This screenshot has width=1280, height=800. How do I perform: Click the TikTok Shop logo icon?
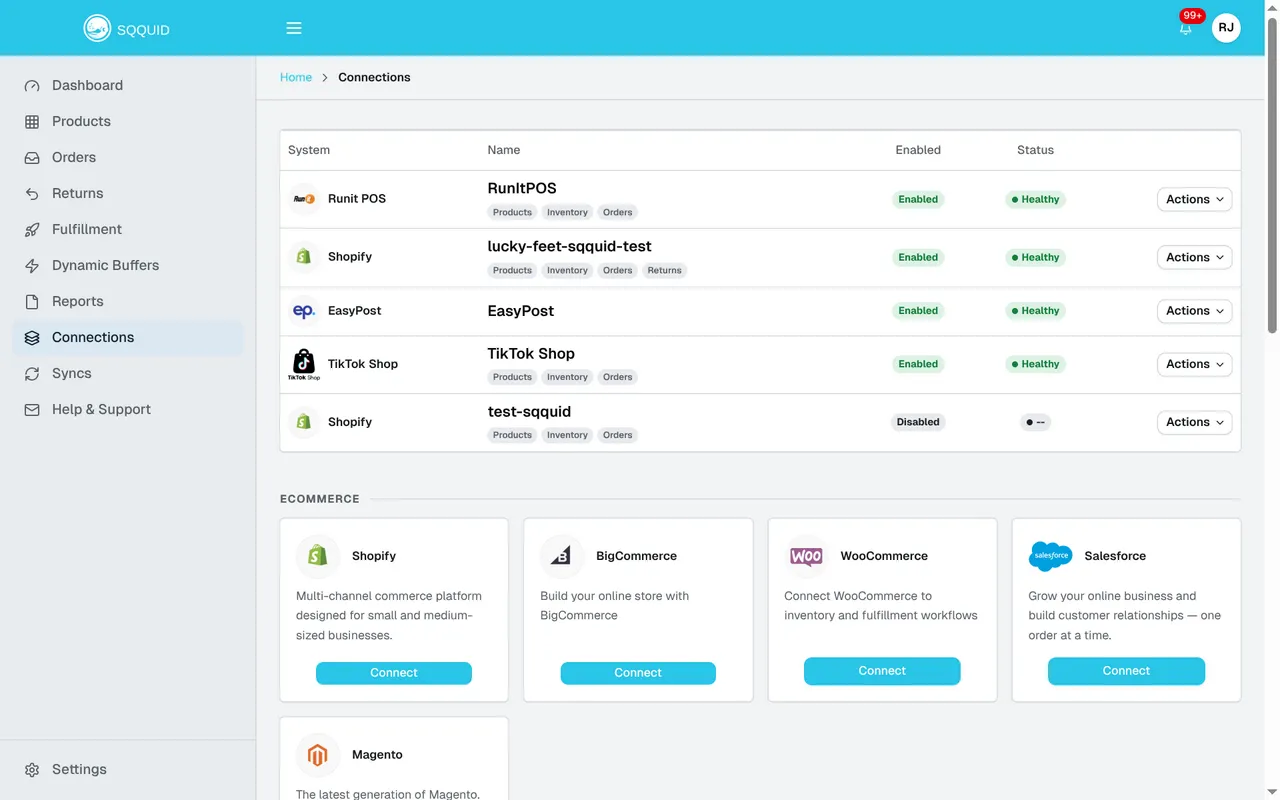point(304,364)
